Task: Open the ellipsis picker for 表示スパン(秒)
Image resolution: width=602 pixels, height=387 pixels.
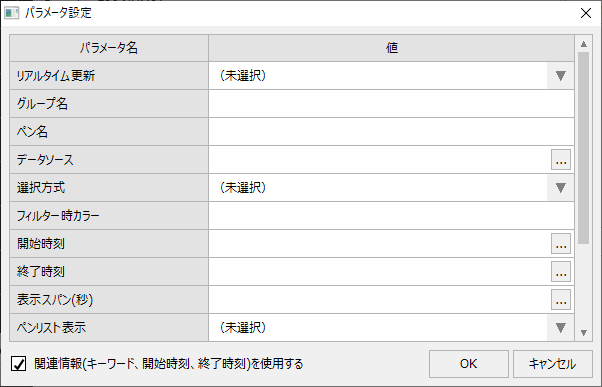Action: (x=561, y=300)
